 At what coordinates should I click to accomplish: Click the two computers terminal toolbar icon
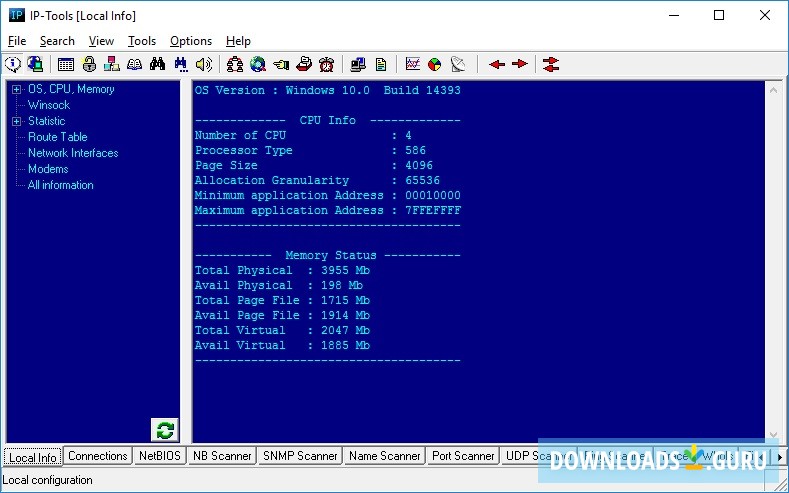358,64
